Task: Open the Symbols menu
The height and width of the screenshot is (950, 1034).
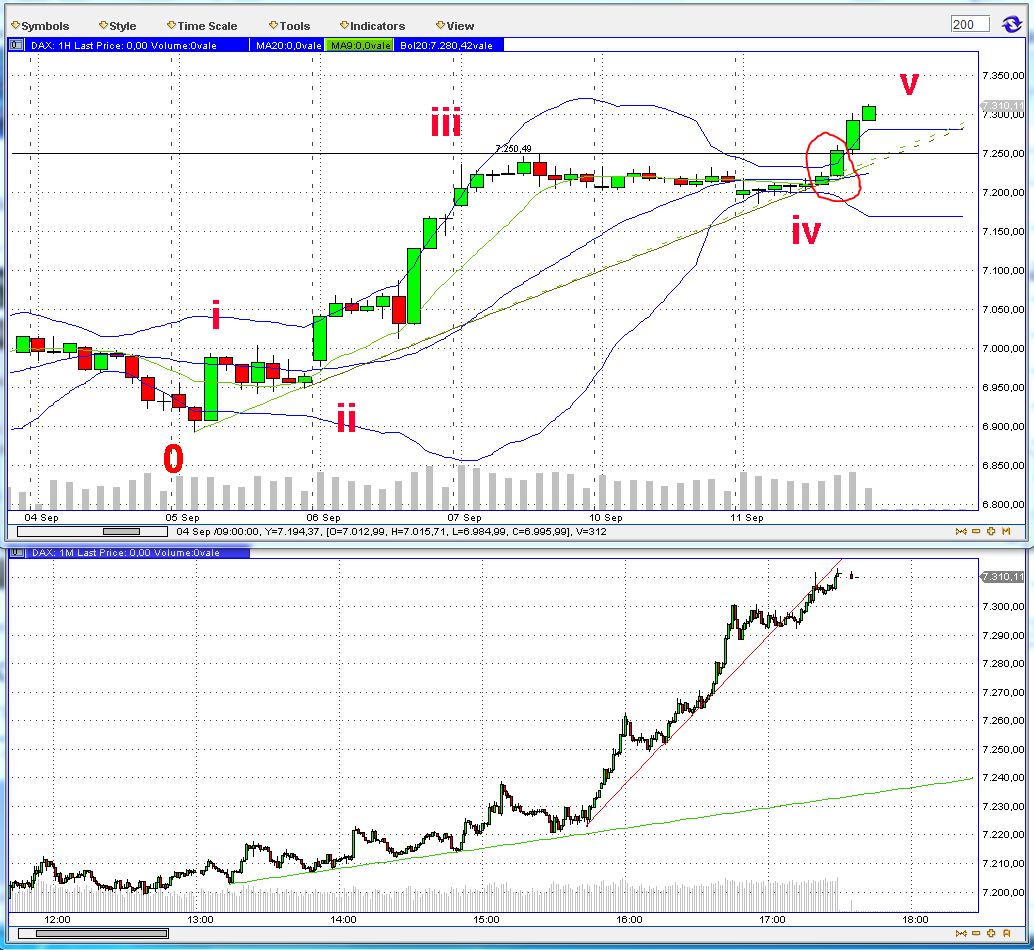Action: pyautogui.click(x=41, y=26)
